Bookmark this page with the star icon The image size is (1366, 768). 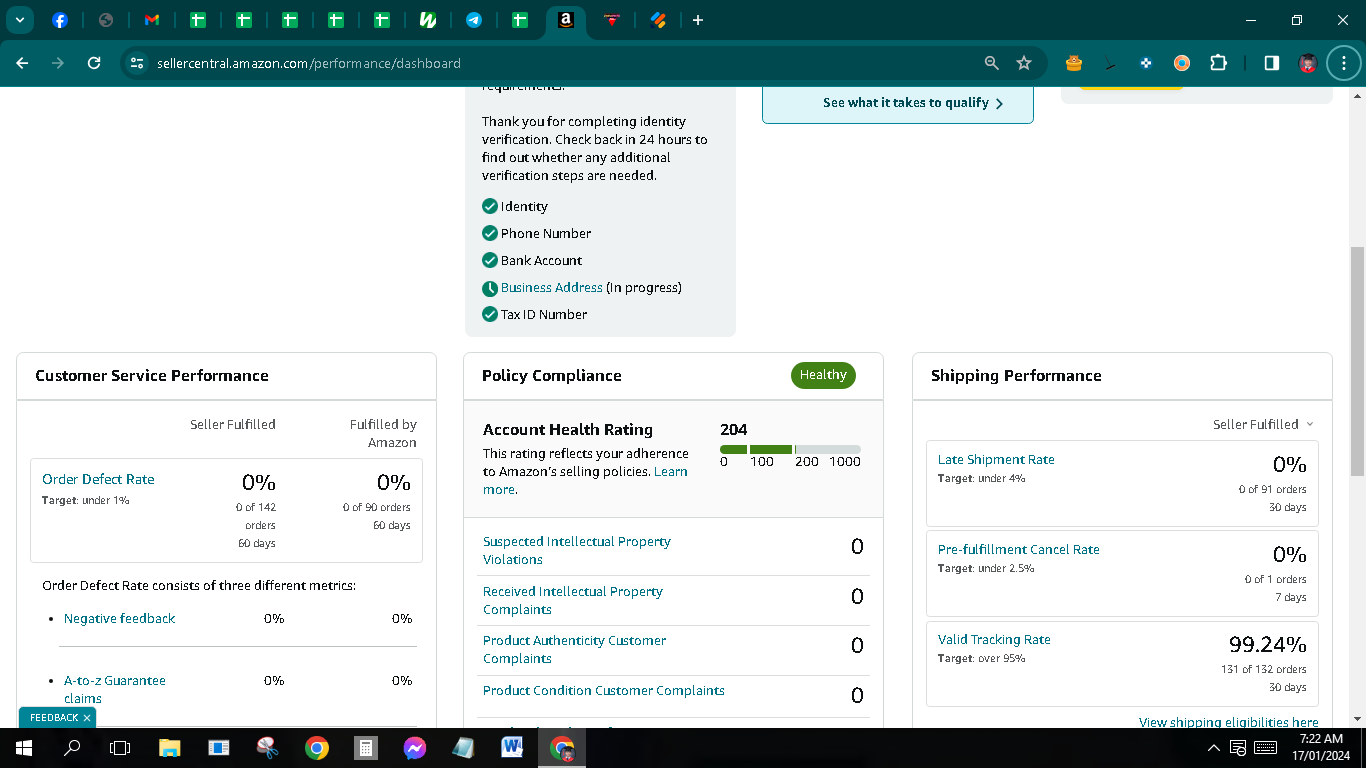click(x=1024, y=63)
